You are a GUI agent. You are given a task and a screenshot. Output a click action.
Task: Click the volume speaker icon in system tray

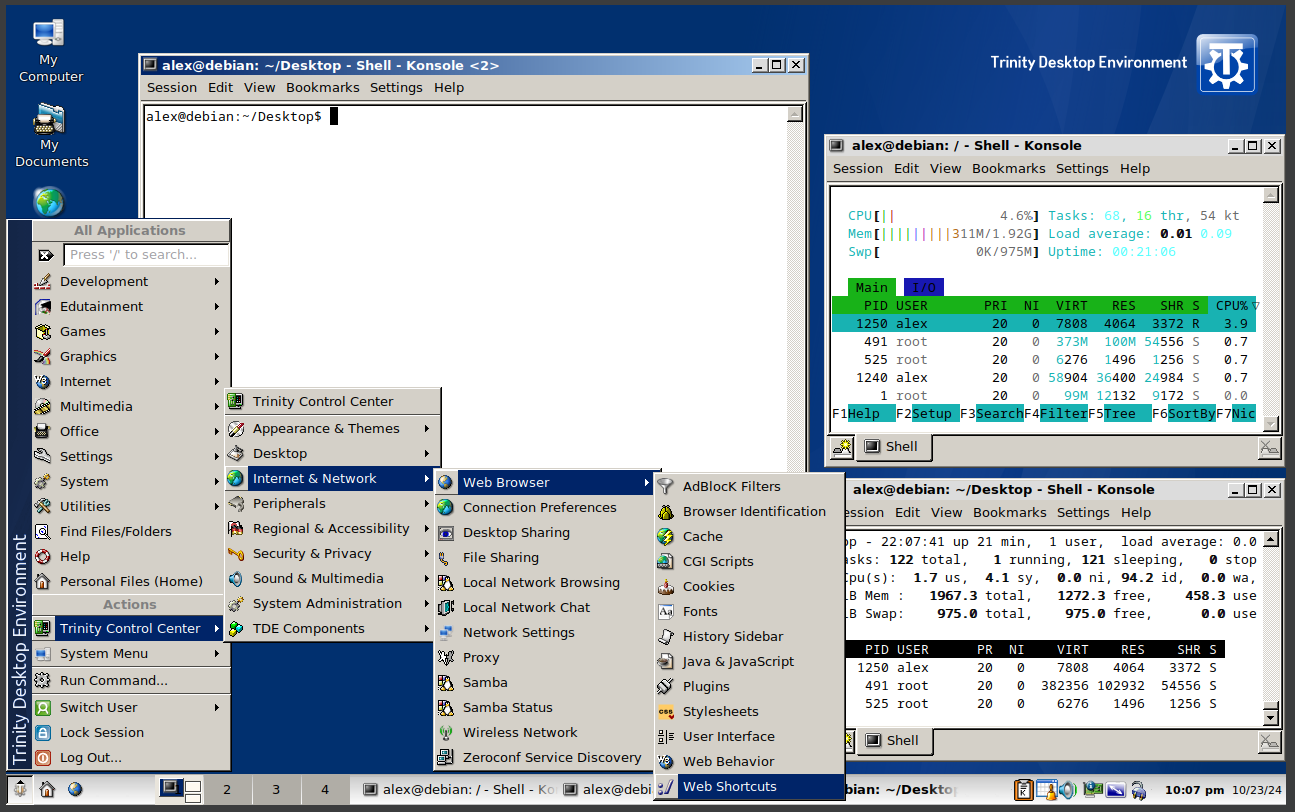click(1068, 789)
